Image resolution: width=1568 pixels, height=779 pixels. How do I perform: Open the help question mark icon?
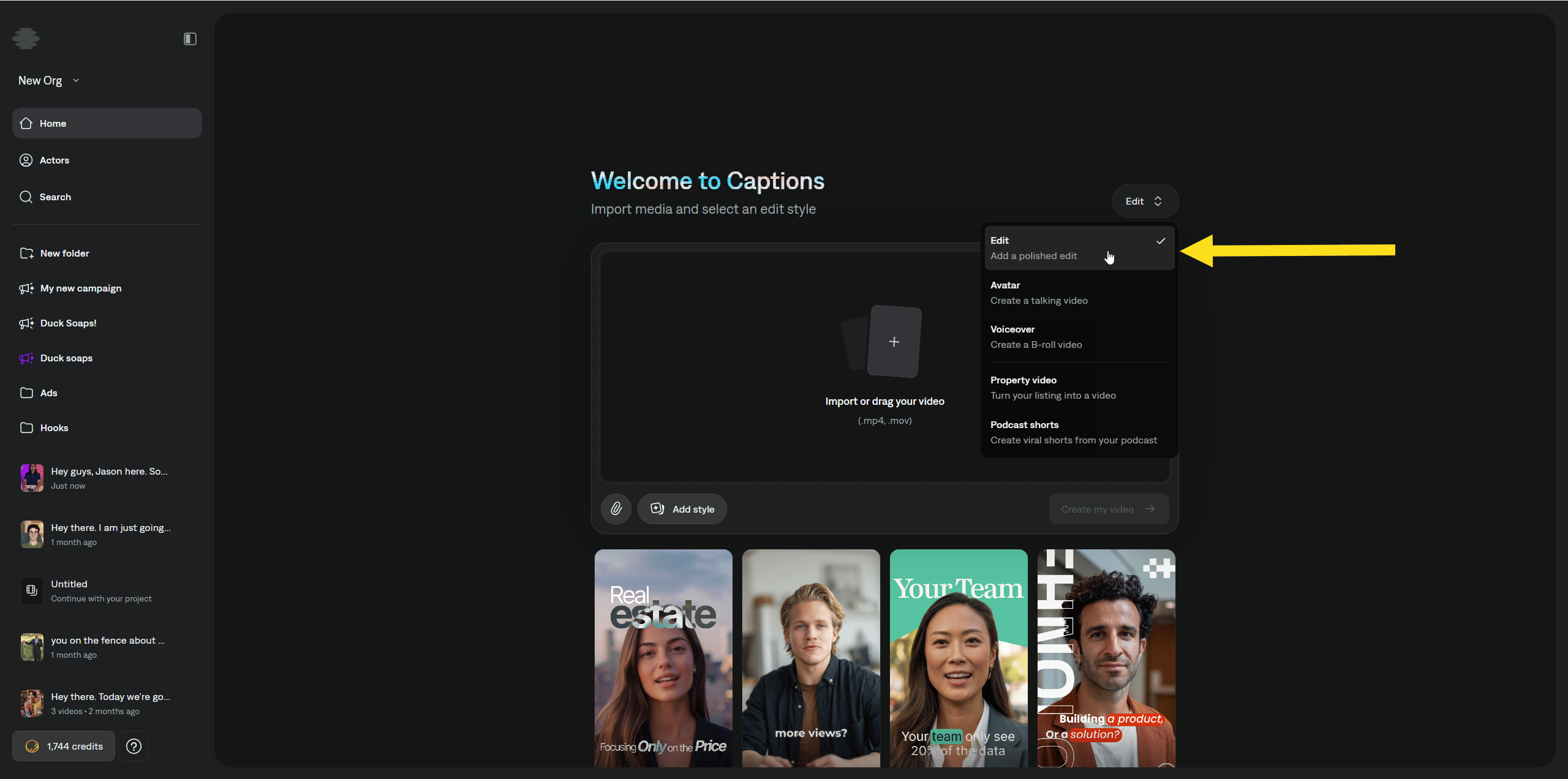[134, 746]
